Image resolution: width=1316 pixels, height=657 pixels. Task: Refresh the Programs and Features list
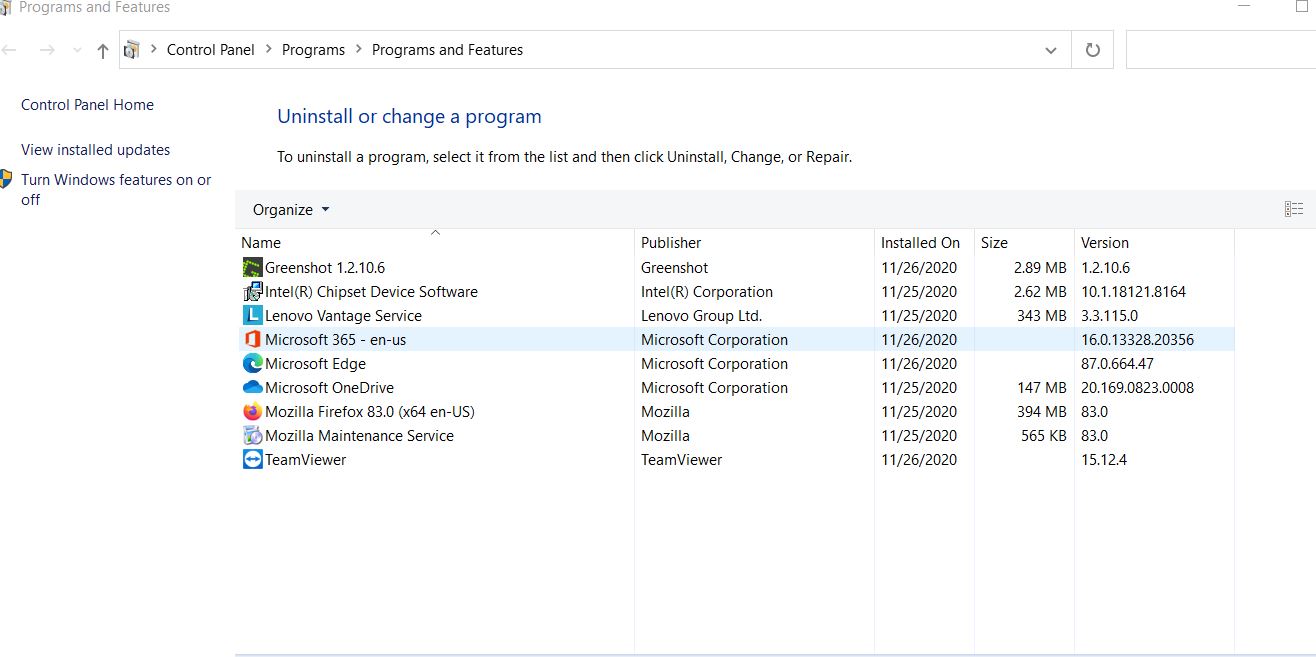tap(1092, 50)
